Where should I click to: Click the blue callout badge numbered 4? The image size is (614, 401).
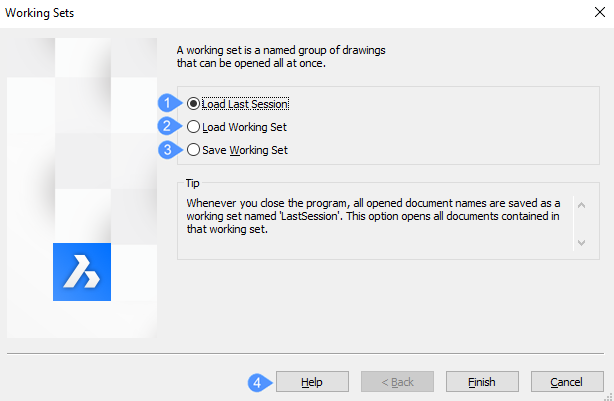tap(257, 382)
